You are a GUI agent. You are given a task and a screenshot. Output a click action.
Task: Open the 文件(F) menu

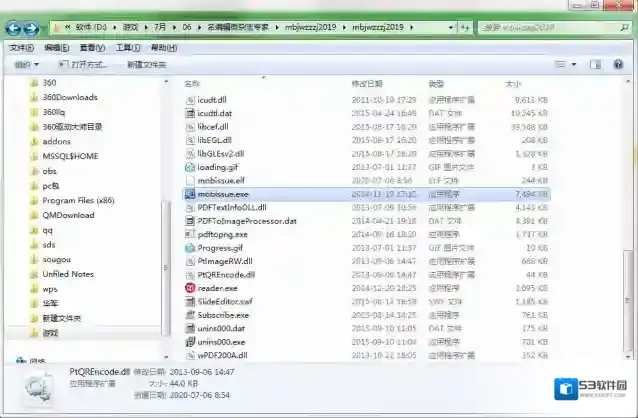pyautogui.click(x=22, y=48)
